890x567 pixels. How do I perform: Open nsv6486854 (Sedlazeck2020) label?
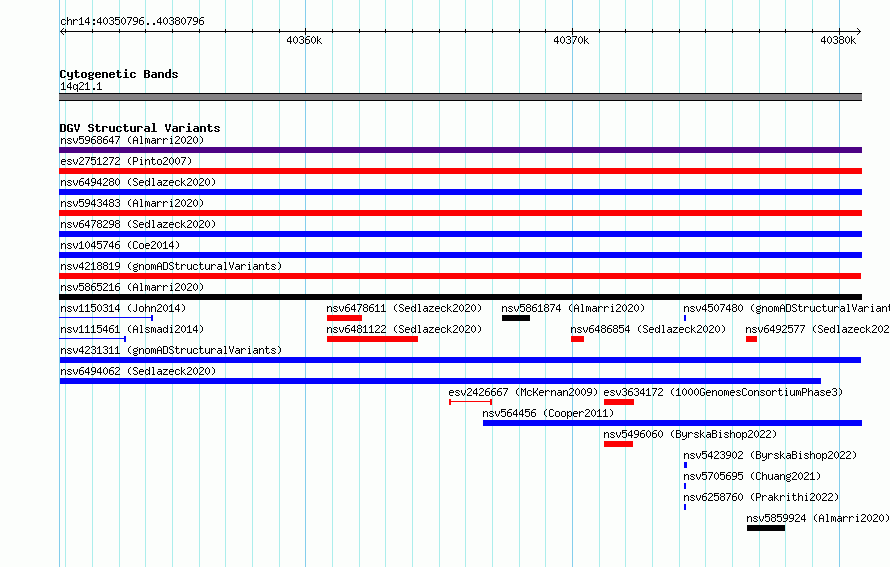[648, 329]
